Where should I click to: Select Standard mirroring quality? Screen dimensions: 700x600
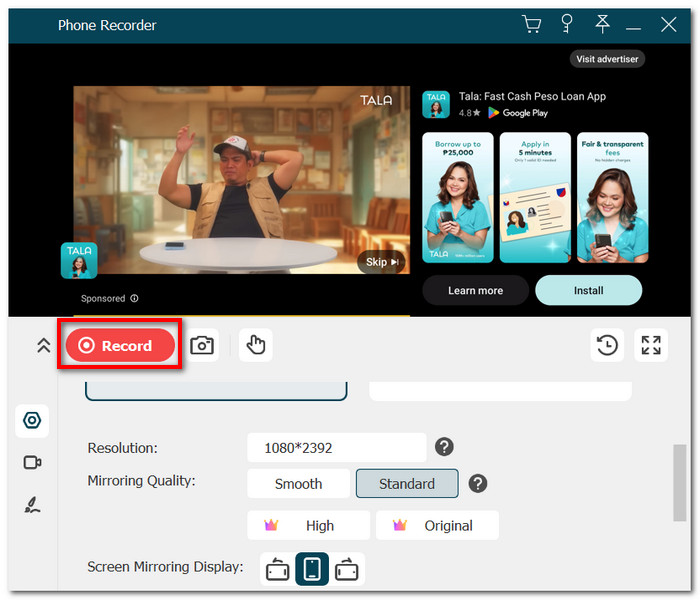tap(407, 483)
